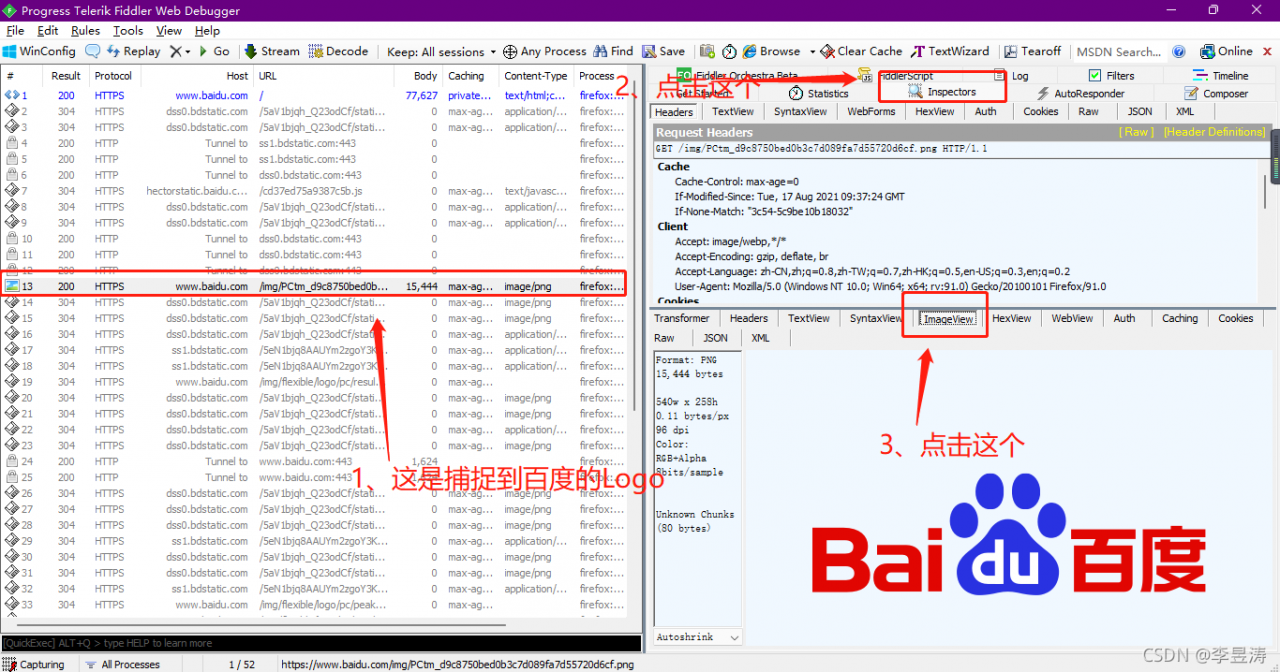Select the response WebView tab
The image size is (1280, 672).
(x=1072, y=319)
